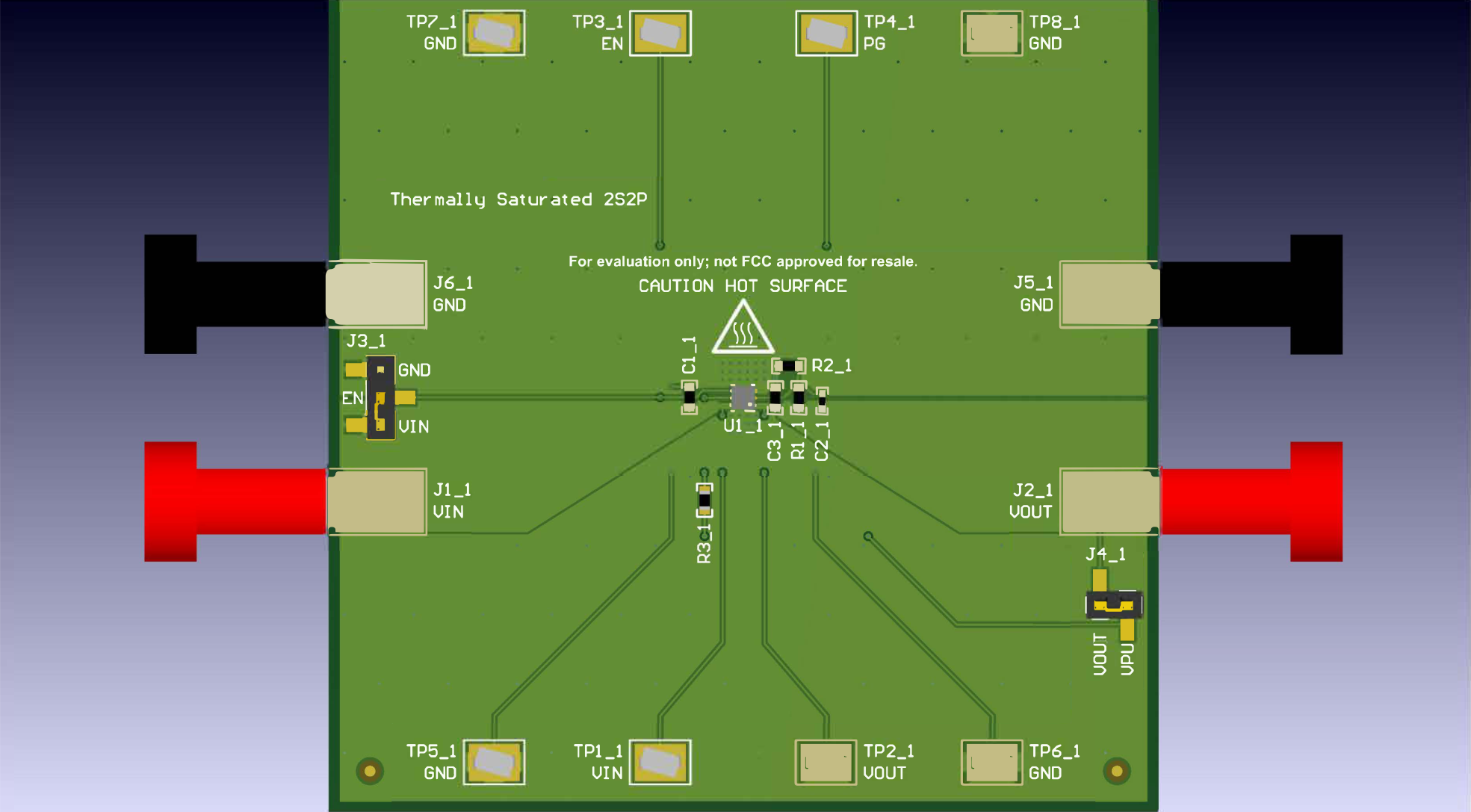Viewport: 1471px width, 812px height.
Task: Click the C3_1 output capacitor
Action: tap(775, 397)
